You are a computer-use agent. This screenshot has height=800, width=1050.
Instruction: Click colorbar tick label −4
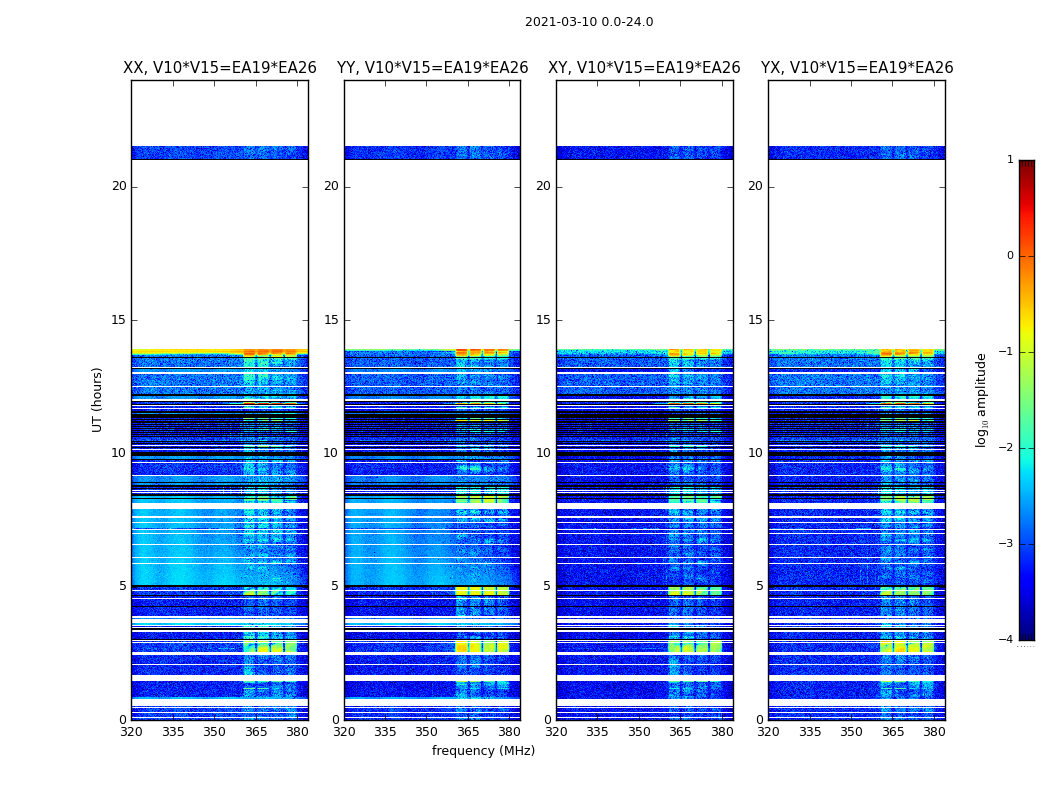pos(1006,639)
